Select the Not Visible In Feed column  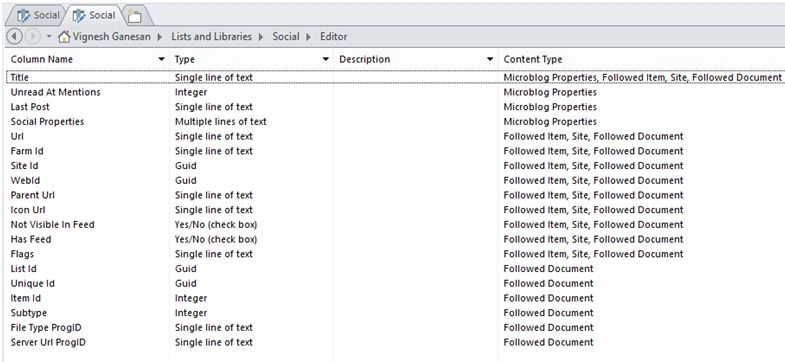point(52,224)
